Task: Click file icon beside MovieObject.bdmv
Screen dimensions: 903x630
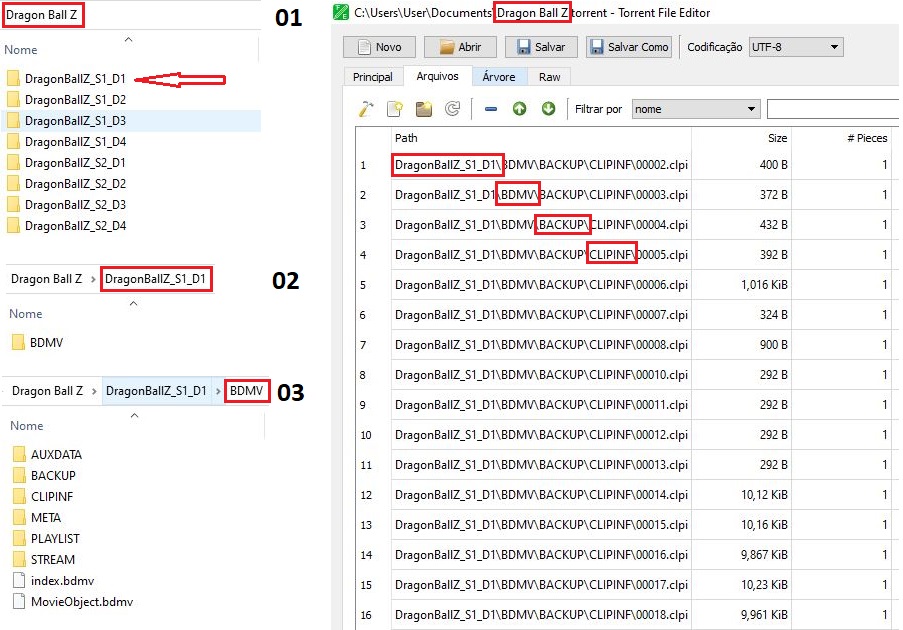Action: (19, 602)
